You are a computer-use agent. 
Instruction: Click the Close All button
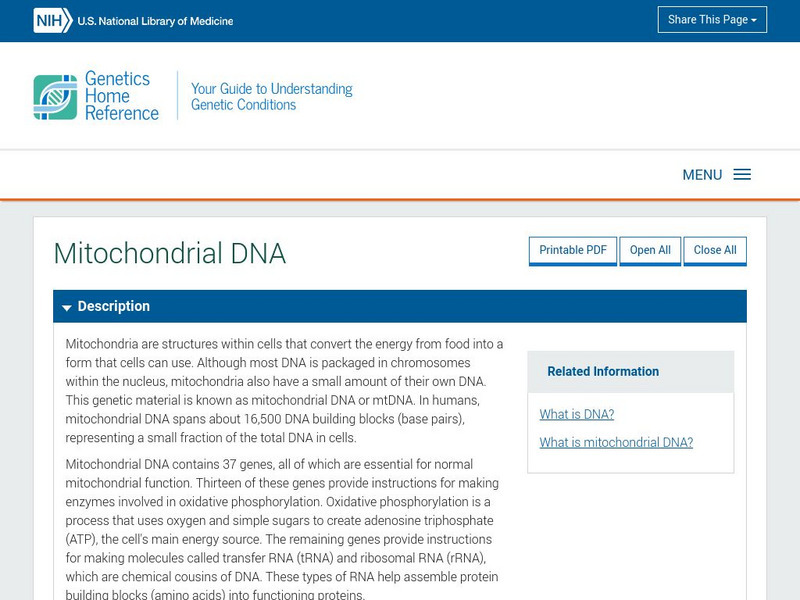coord(715,250)
